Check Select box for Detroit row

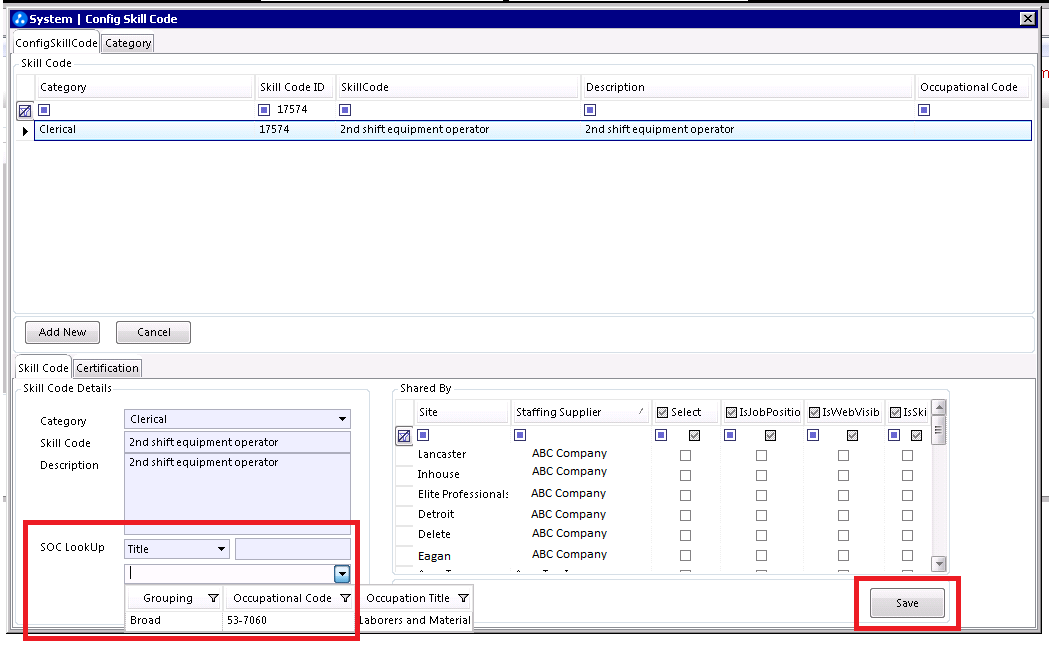685,516
